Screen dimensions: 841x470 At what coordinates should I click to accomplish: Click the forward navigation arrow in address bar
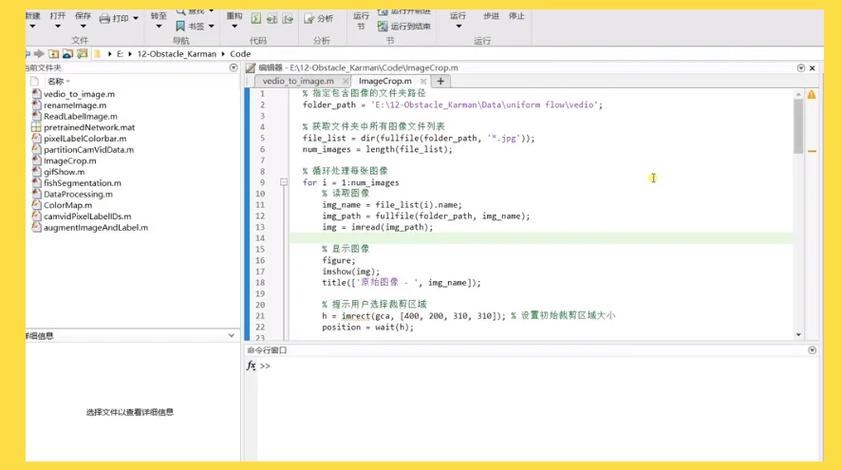pos(38,53)
